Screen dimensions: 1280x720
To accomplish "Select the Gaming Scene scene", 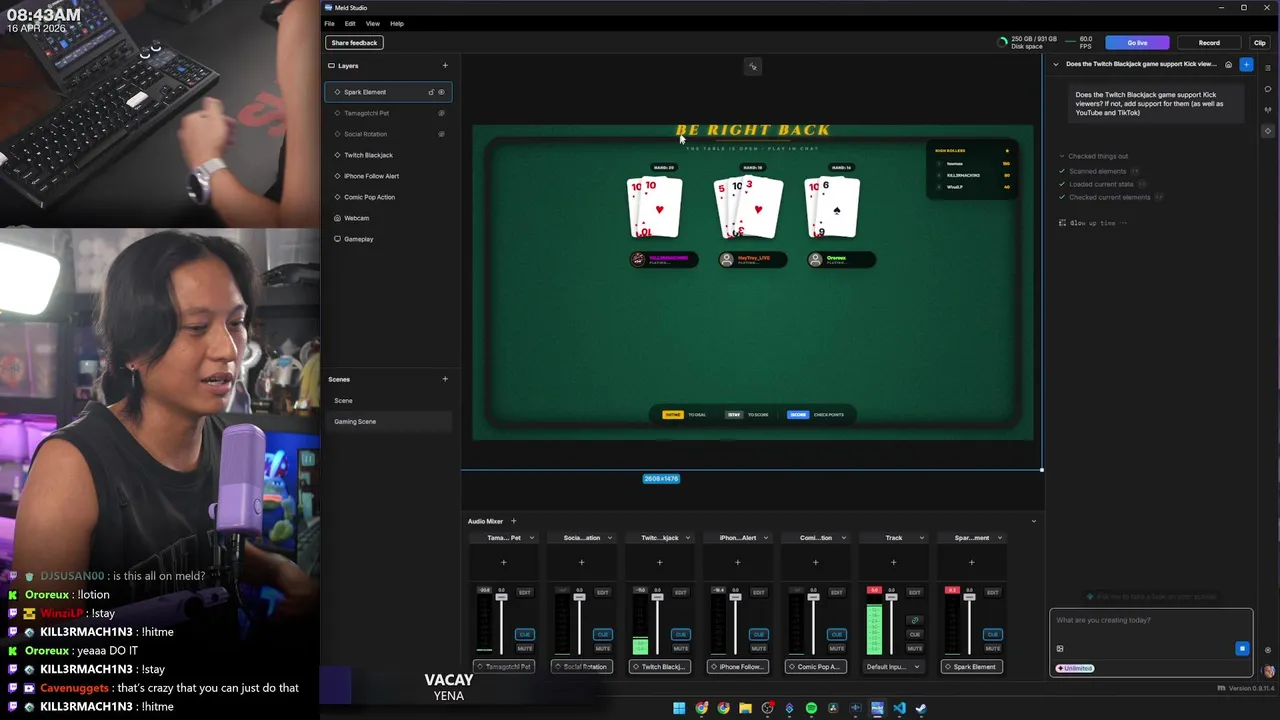I will 389,421.
